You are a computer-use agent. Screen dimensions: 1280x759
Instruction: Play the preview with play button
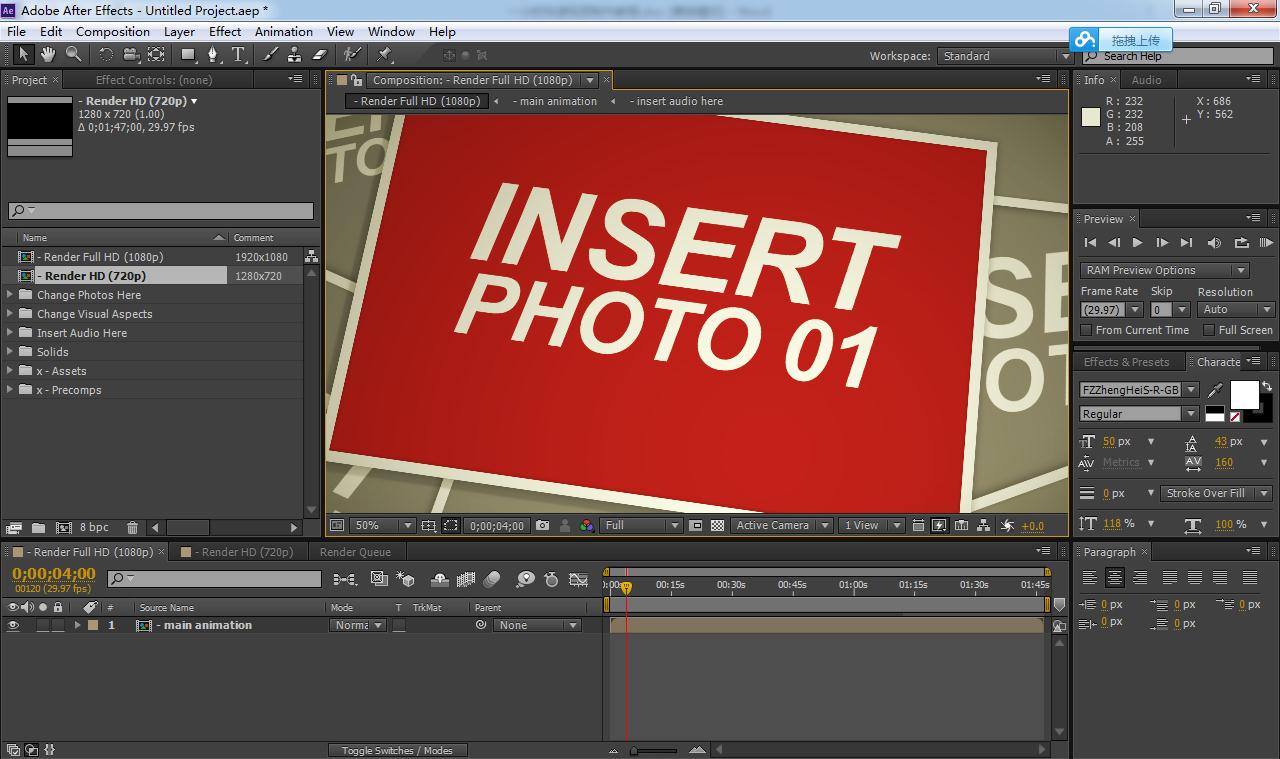point(1137,242)
